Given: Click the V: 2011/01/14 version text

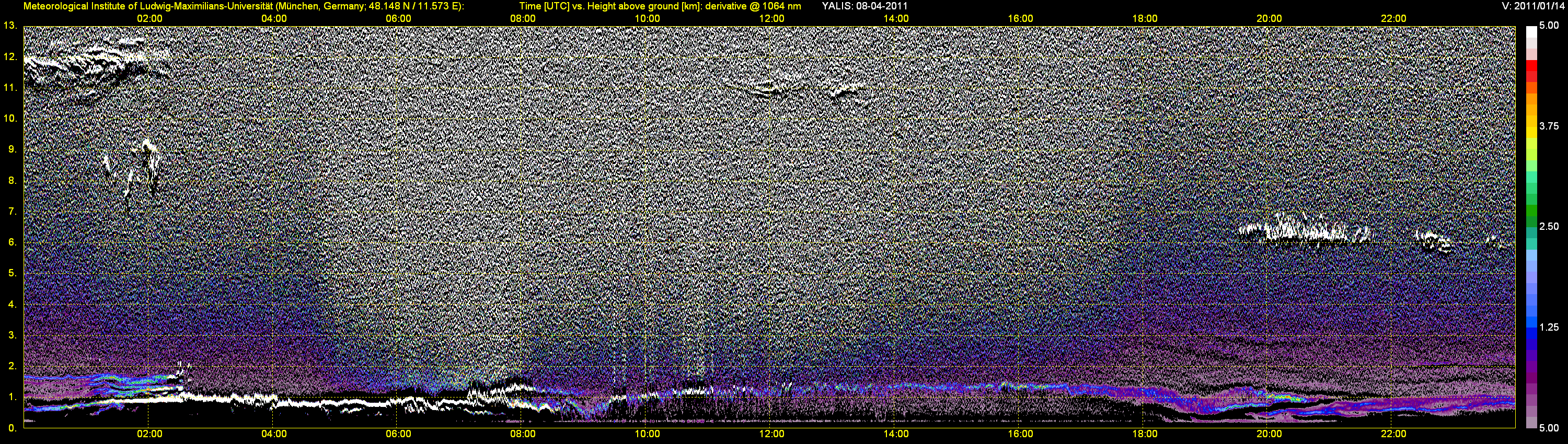Looking at the screenshot, I should 1532,6.
